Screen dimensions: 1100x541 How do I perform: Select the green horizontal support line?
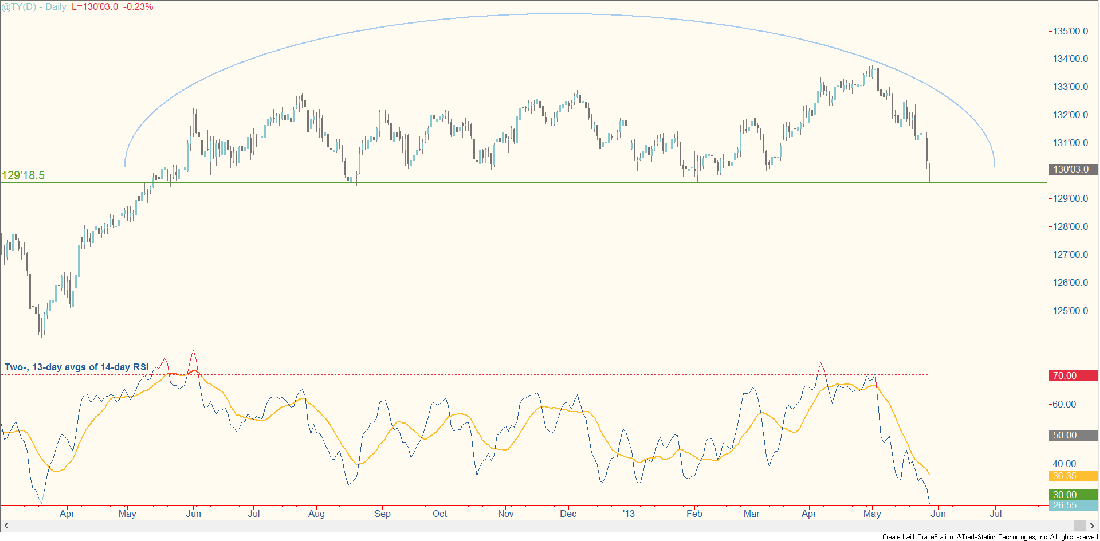(500, 183)
